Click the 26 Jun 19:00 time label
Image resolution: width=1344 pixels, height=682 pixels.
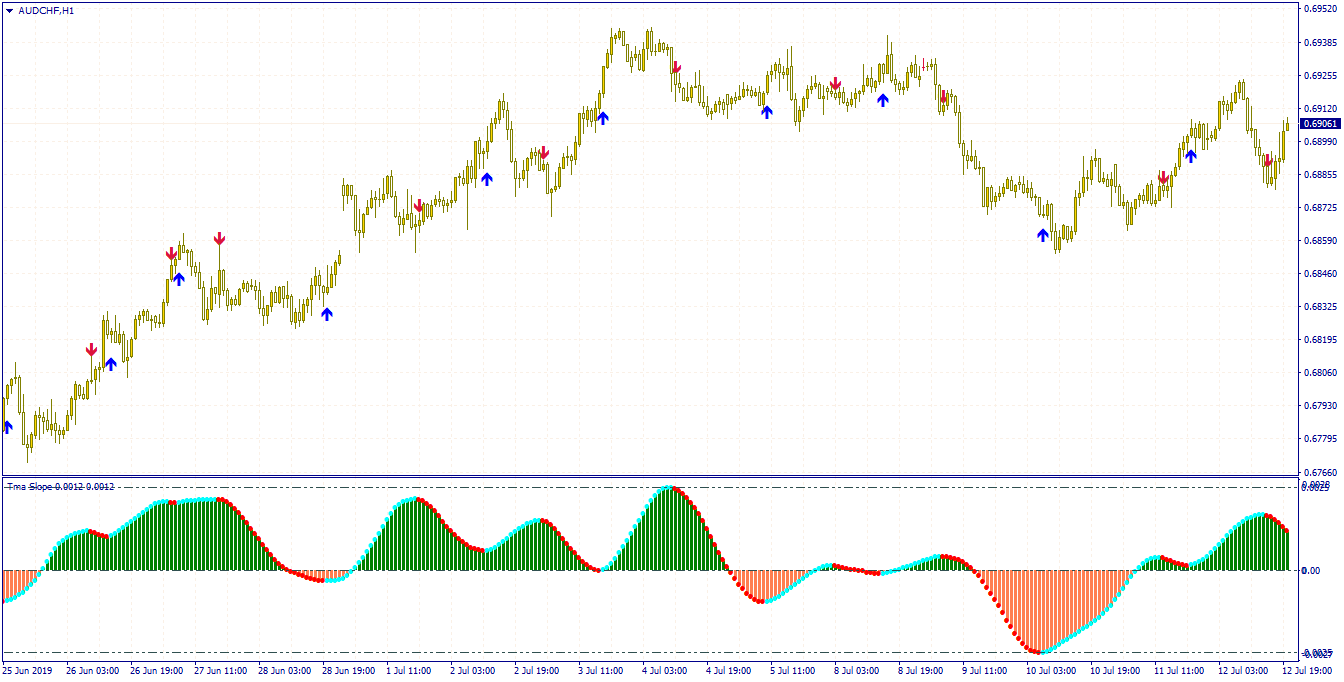[157, 671]
